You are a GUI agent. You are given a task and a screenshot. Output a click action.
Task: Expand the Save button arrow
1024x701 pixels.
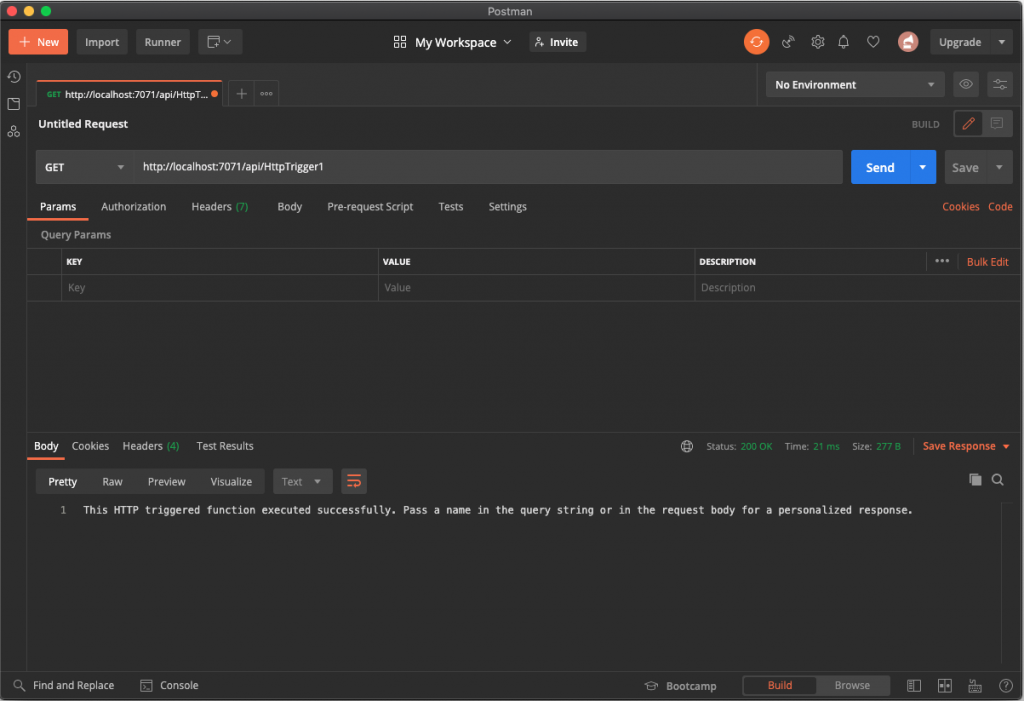(x=999, y=167)
